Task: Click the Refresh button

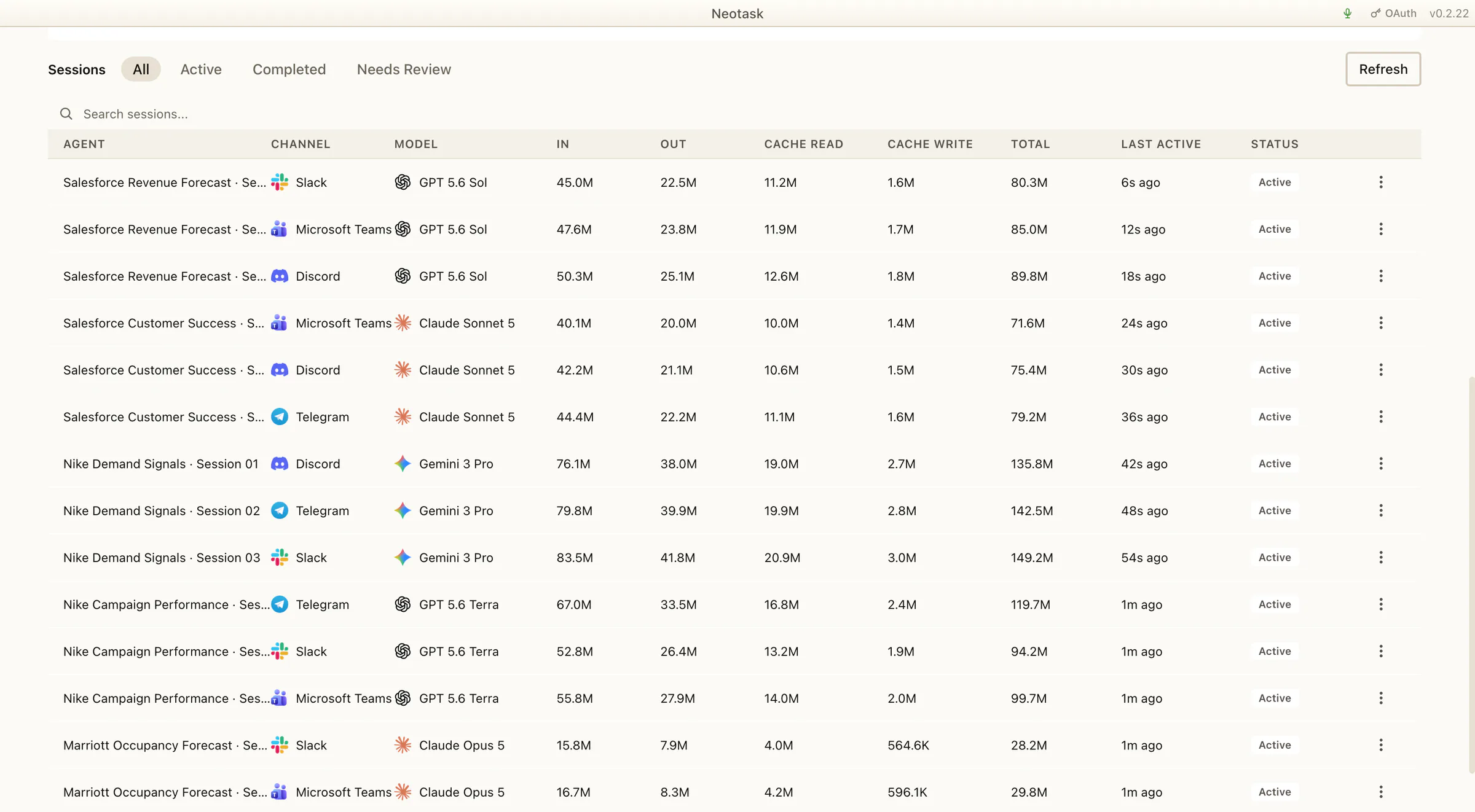Action: pyautogui.click(x=1383, y=69)
